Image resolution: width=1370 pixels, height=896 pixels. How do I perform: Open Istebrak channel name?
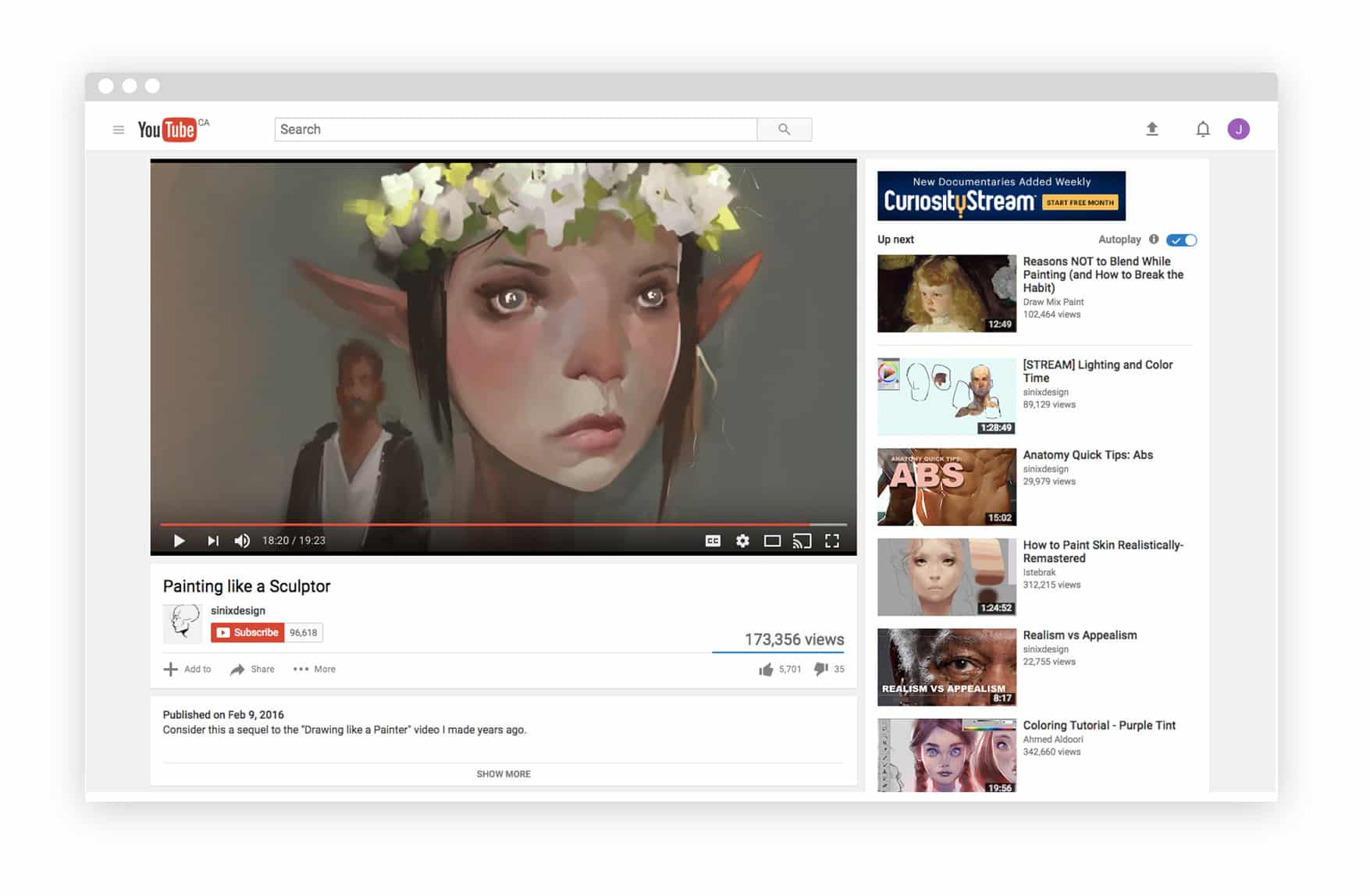click(1039, 572)
